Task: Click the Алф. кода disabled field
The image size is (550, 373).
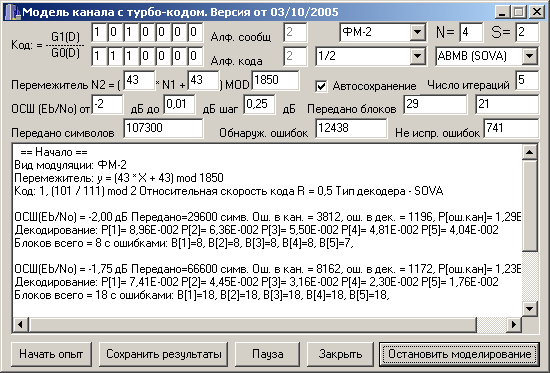Action: [x=295, y=56]
